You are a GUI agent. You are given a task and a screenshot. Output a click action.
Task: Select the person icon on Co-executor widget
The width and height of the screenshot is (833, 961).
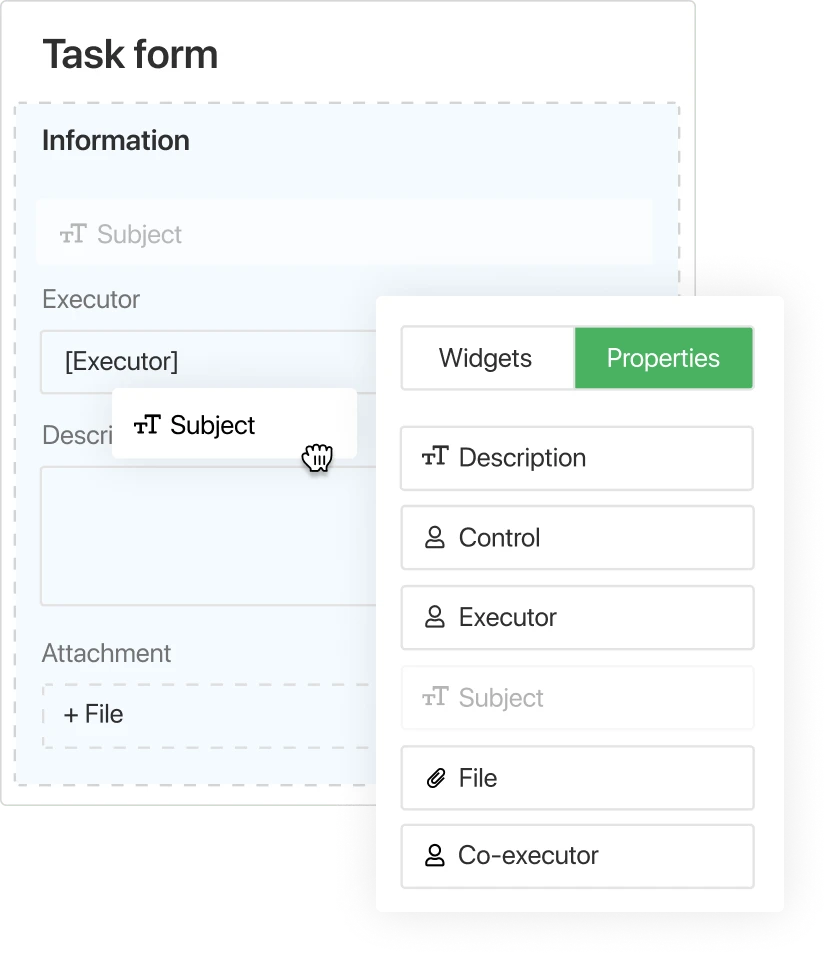coord(434,856)
